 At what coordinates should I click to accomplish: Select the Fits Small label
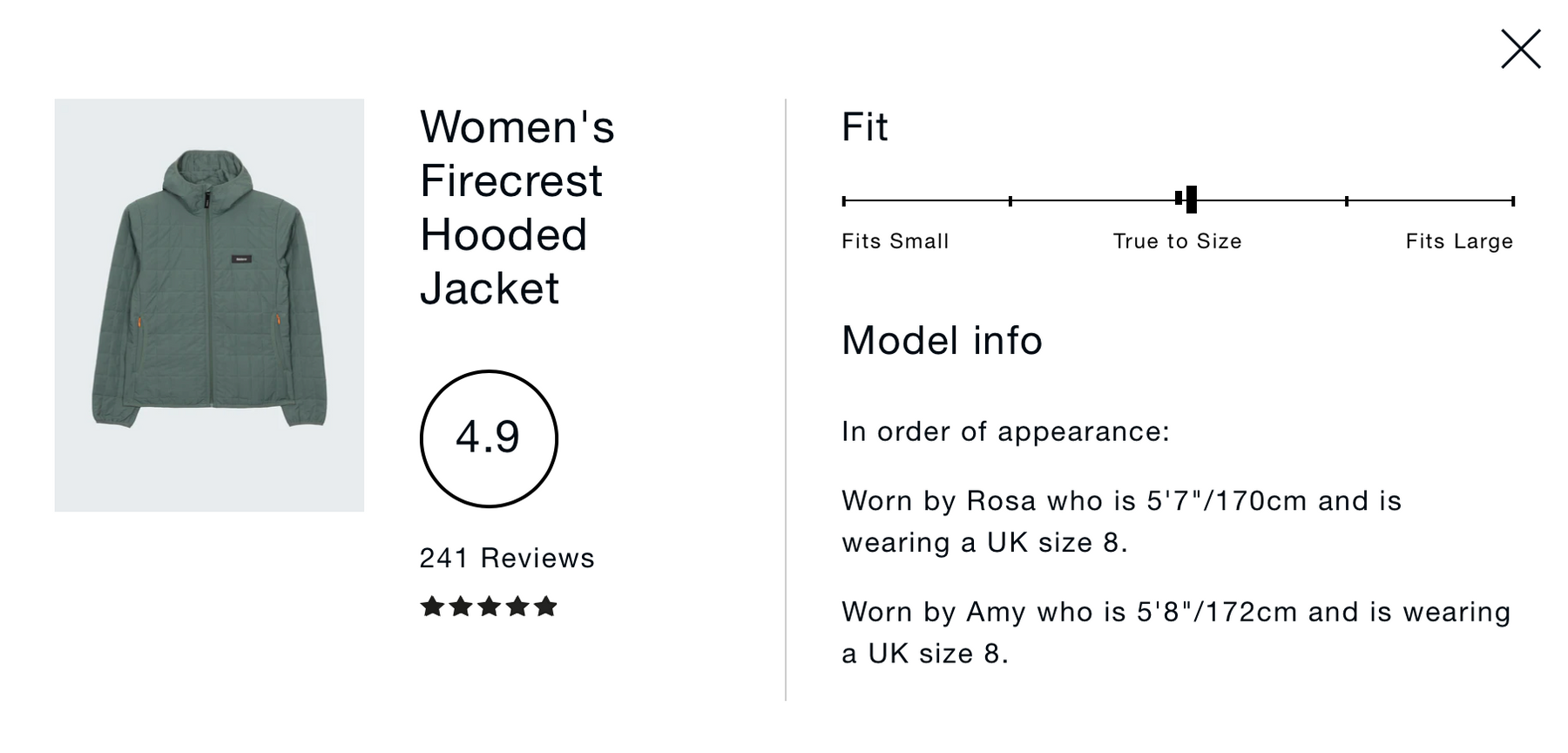pos(895,241)
